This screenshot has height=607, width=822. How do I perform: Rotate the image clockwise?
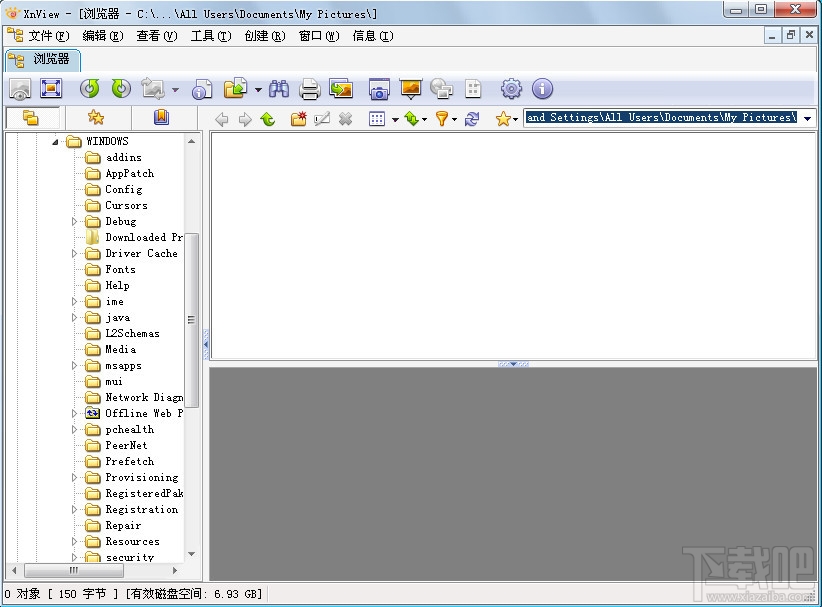[121, 89]
